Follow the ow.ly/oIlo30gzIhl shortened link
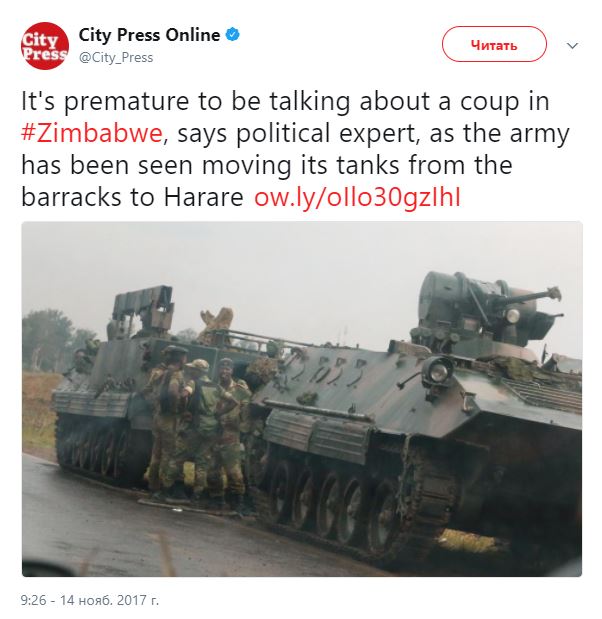 [x=357, y=197]
